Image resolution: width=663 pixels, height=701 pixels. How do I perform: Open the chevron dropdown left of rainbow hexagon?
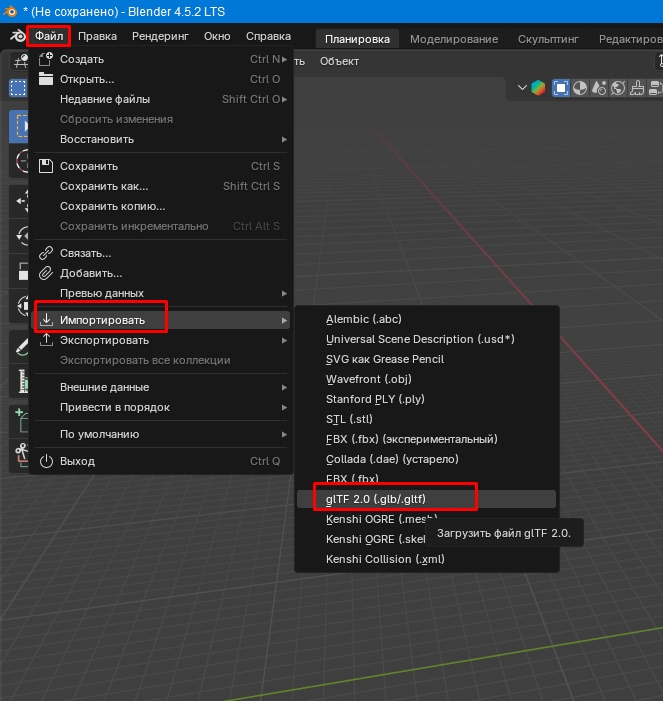tap(522, 87)
